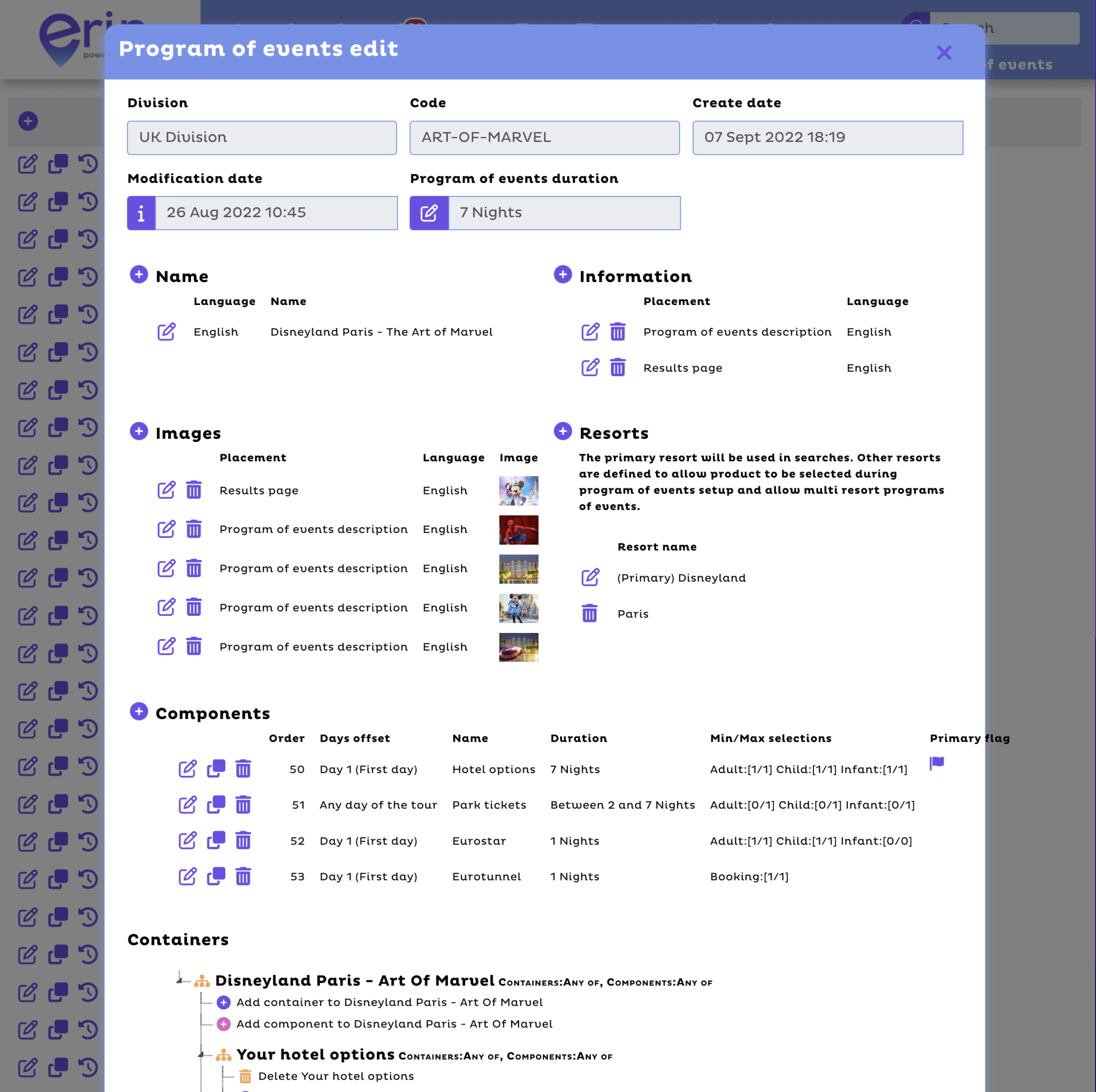Image resolution: width=1096 pixels, height=1092 pixels.
Task: Add a new image placement
Action: (x=139, y=431)
